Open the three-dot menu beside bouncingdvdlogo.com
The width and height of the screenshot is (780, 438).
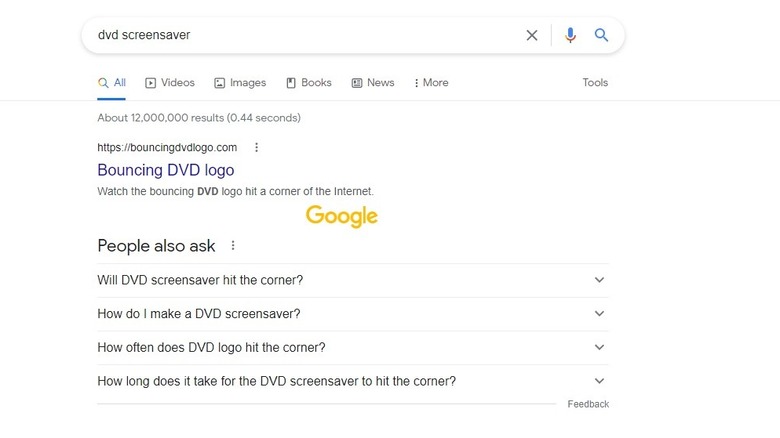pos(256,147)
